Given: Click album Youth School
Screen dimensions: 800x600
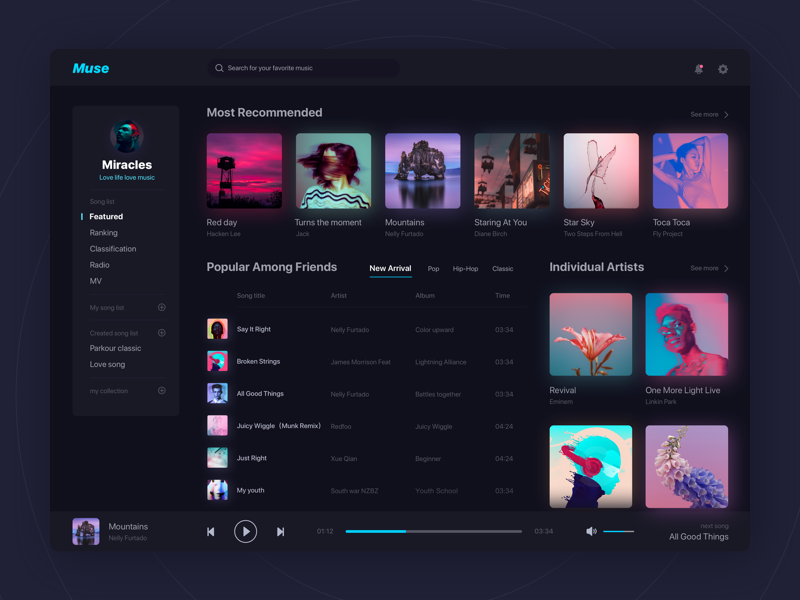Looking at the screenshot, I should (437, 491).
